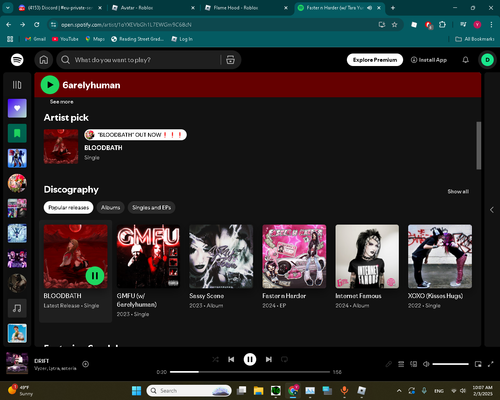Open the miniplayer
Viewport: 500px width, 400px height.
(478, 364)
